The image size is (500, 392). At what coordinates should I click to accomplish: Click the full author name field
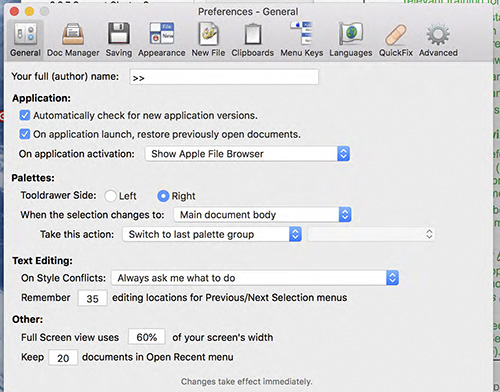pyautogui.click(x=224, y=77)
